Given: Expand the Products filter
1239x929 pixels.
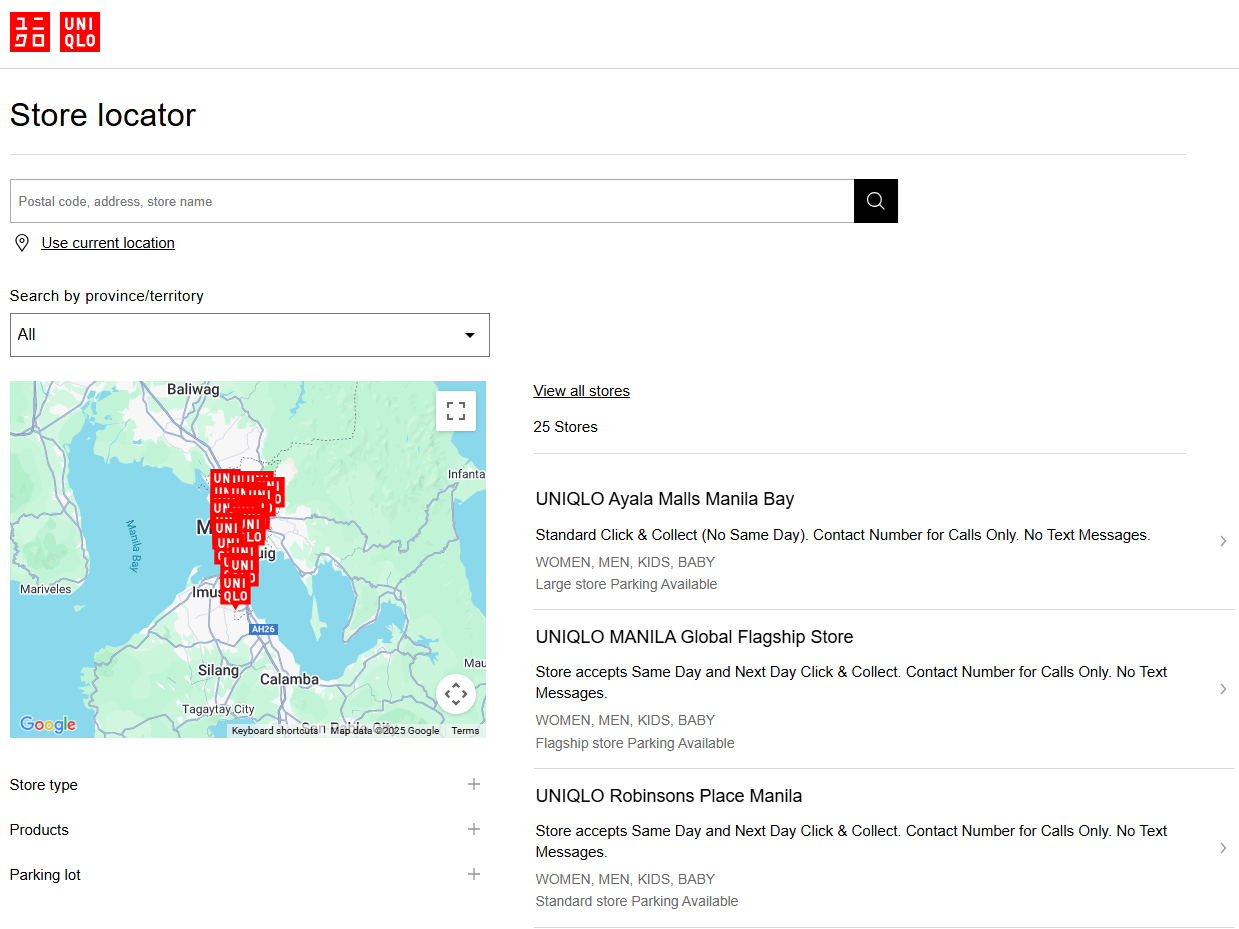Looking at the screenshot, I should tap(474, 830).
